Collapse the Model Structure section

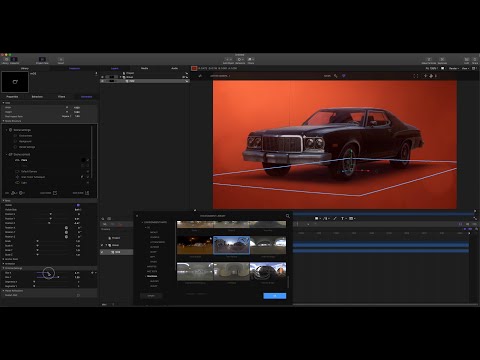tap(3, 121)
